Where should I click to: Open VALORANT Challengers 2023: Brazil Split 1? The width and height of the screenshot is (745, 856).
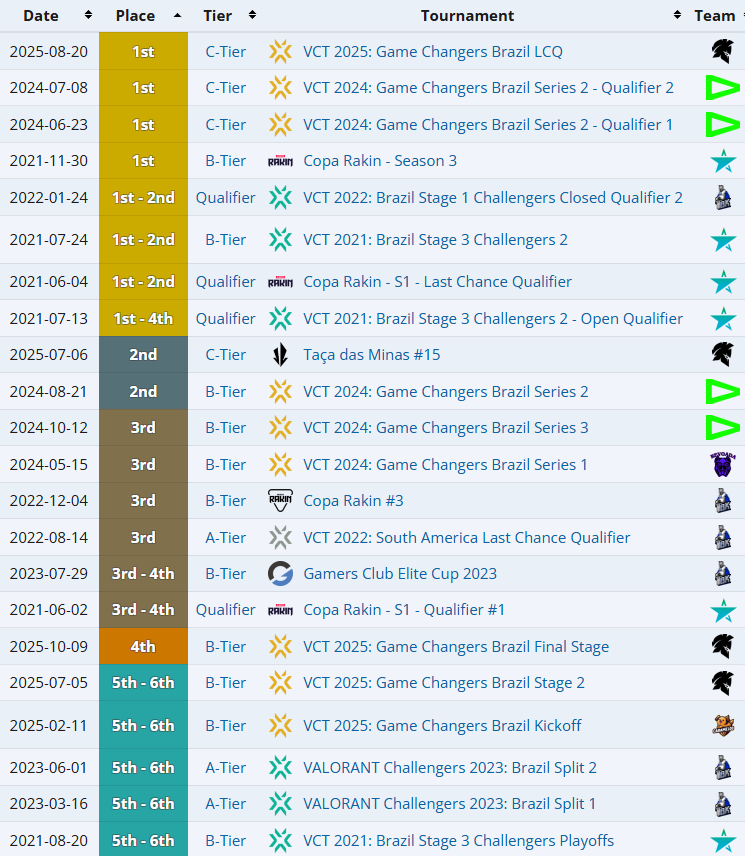coord(449,804)
